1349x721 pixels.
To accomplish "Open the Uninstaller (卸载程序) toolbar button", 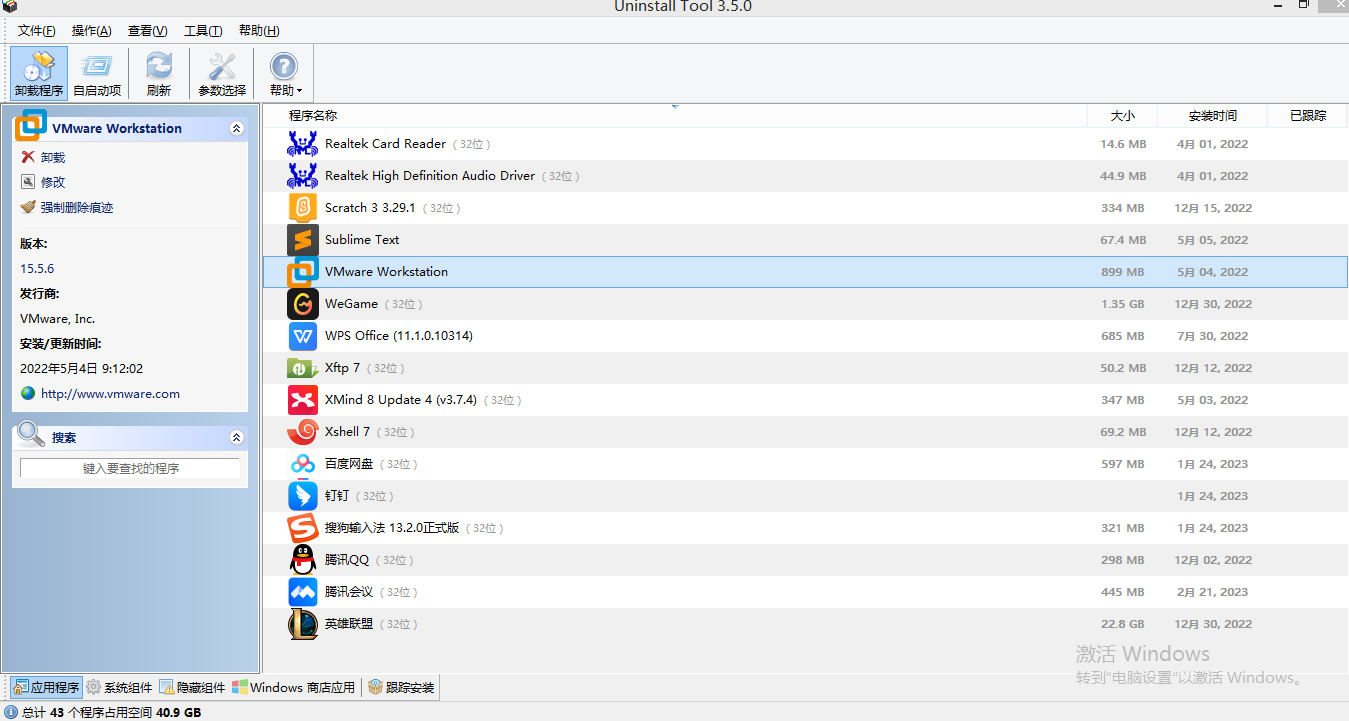I will 39,73.
